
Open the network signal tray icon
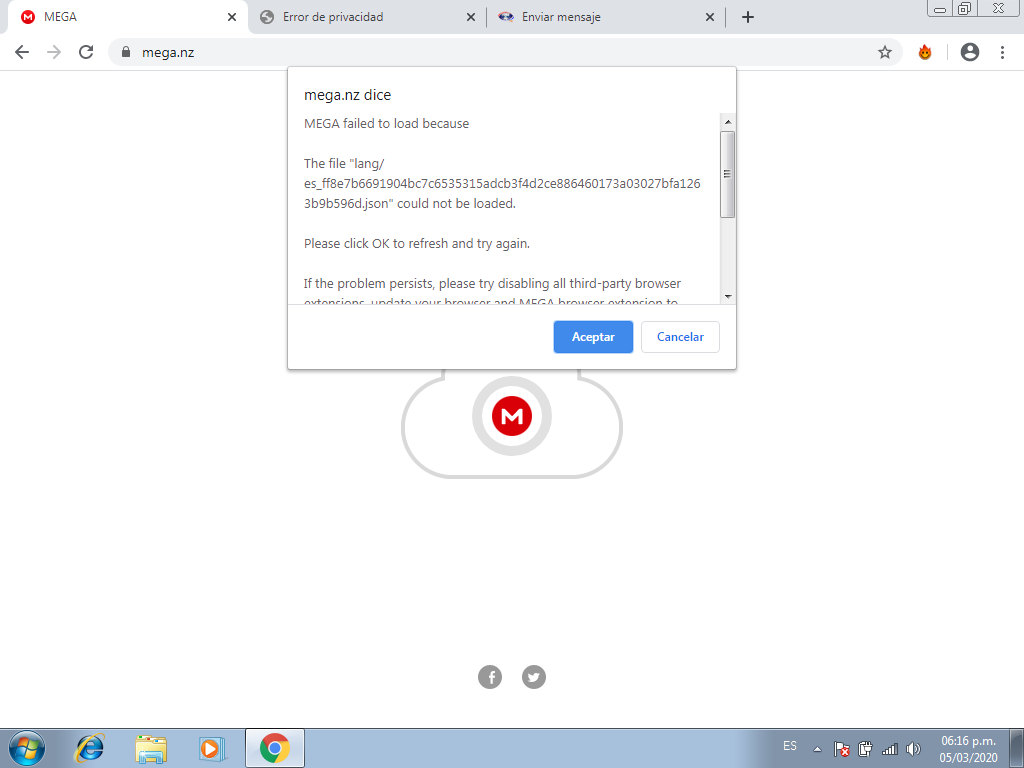tap(889, 749)
